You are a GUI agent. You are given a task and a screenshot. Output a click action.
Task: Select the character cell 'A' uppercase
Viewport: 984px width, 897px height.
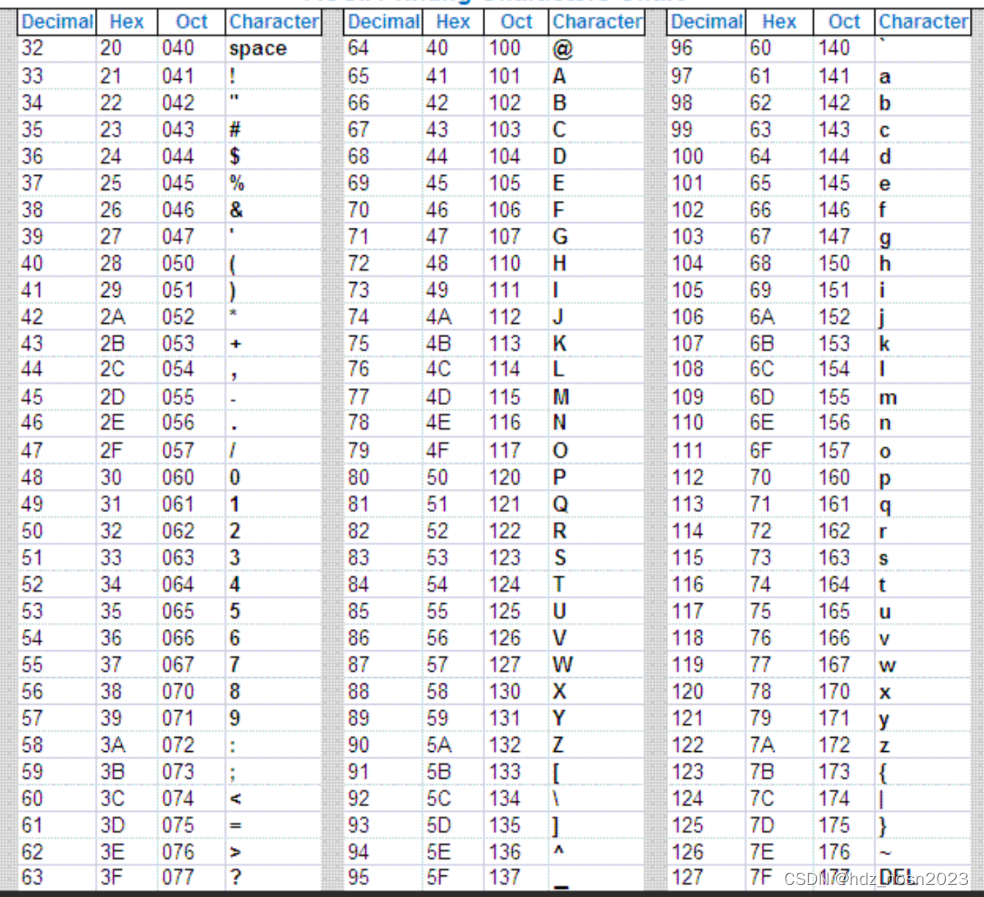click(x=596, y=76)
